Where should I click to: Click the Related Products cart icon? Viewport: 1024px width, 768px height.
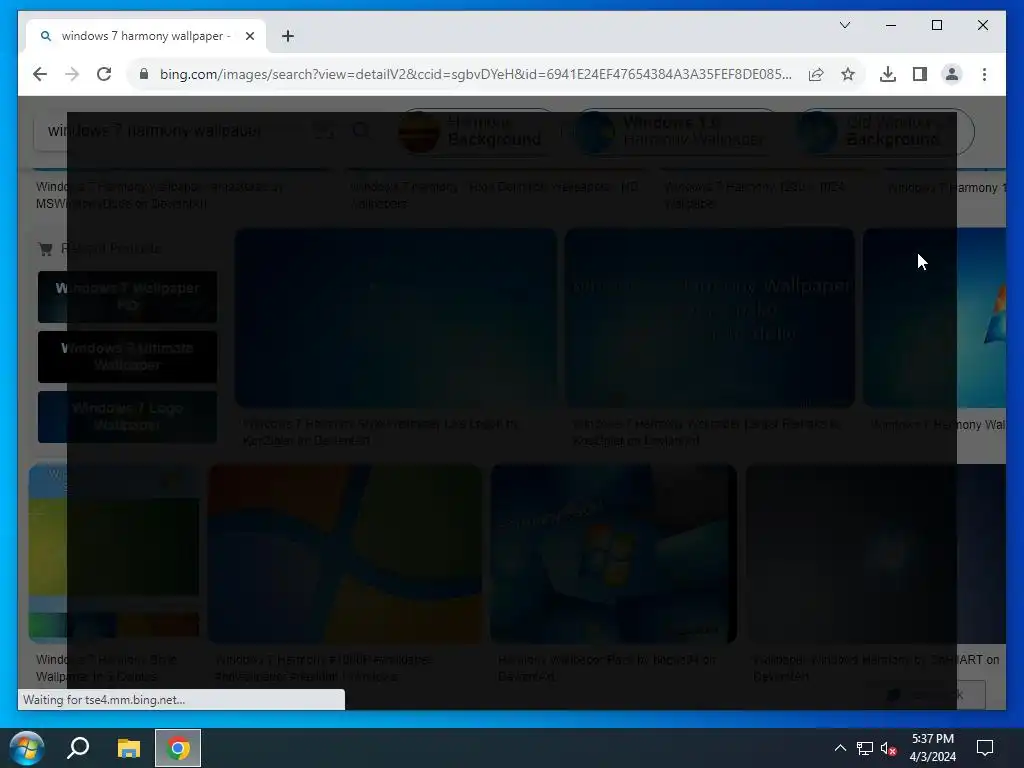coord(45,249)
